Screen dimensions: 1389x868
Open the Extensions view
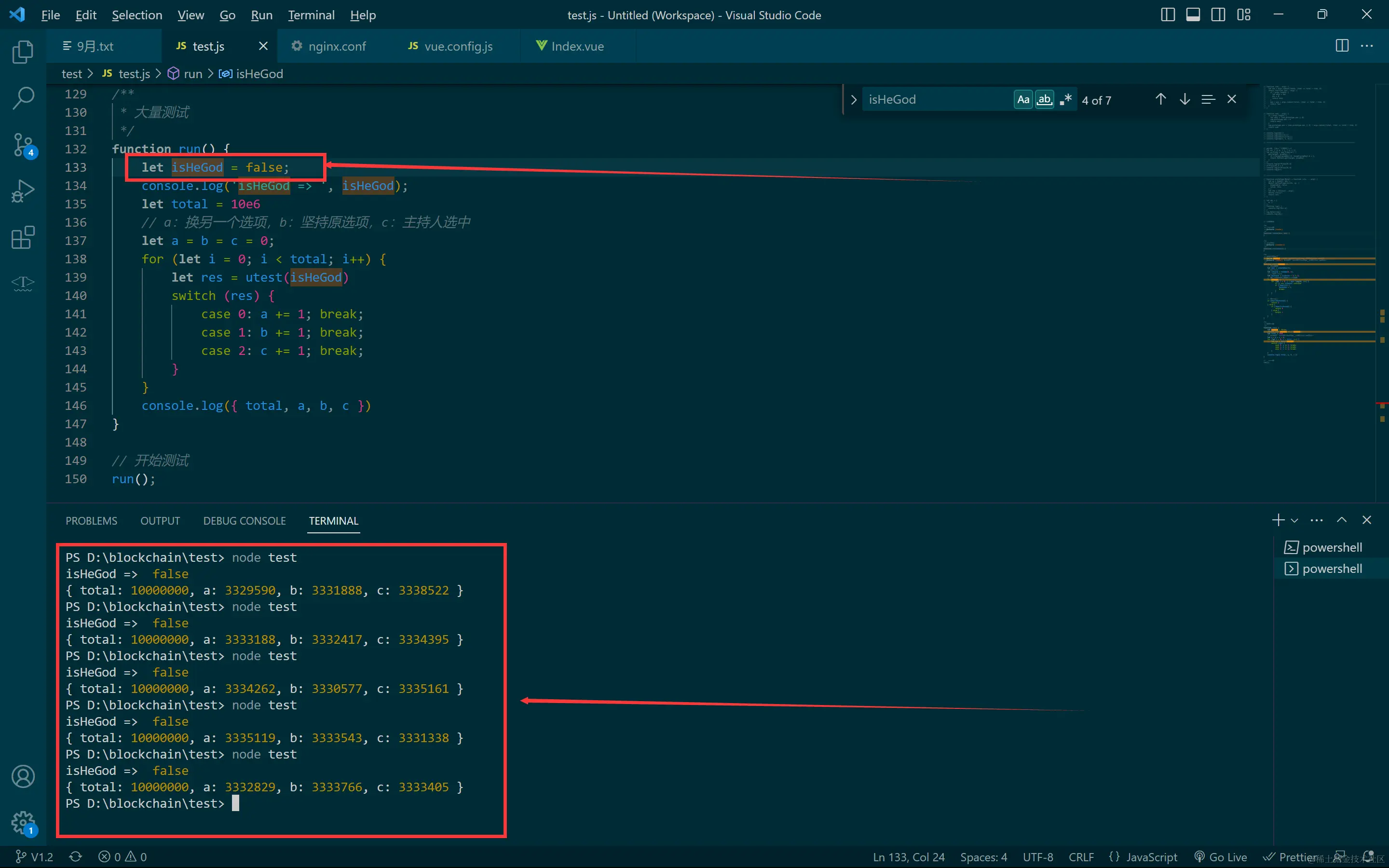(23, 237)
